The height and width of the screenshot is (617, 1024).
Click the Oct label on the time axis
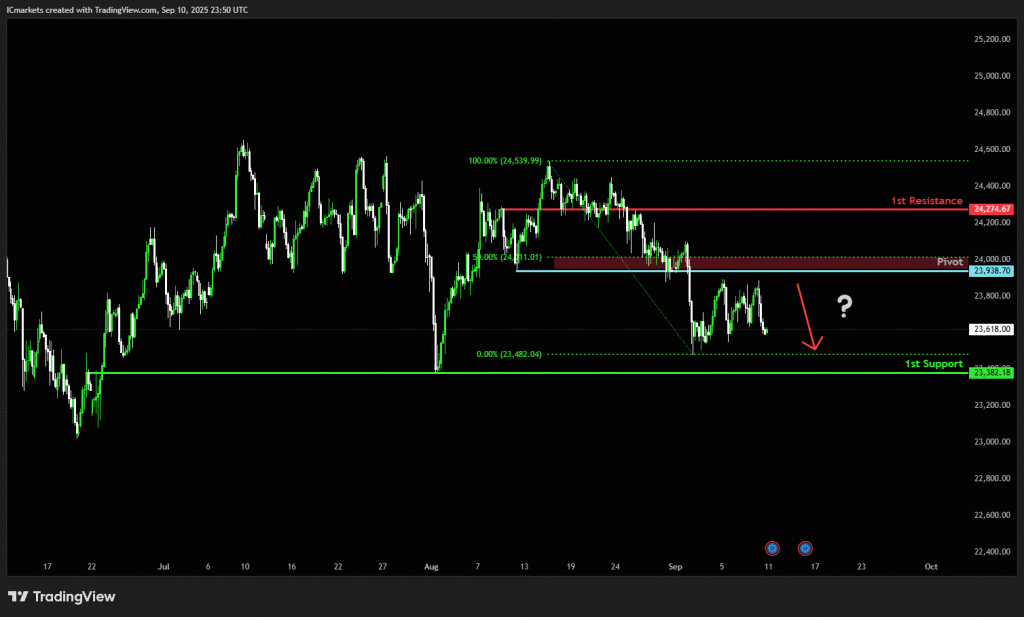tap(931, 567)
